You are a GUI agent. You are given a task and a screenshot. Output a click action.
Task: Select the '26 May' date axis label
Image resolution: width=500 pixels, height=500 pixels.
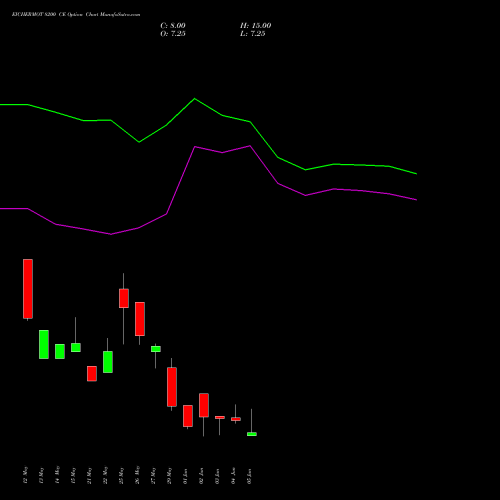coord(138,475)
